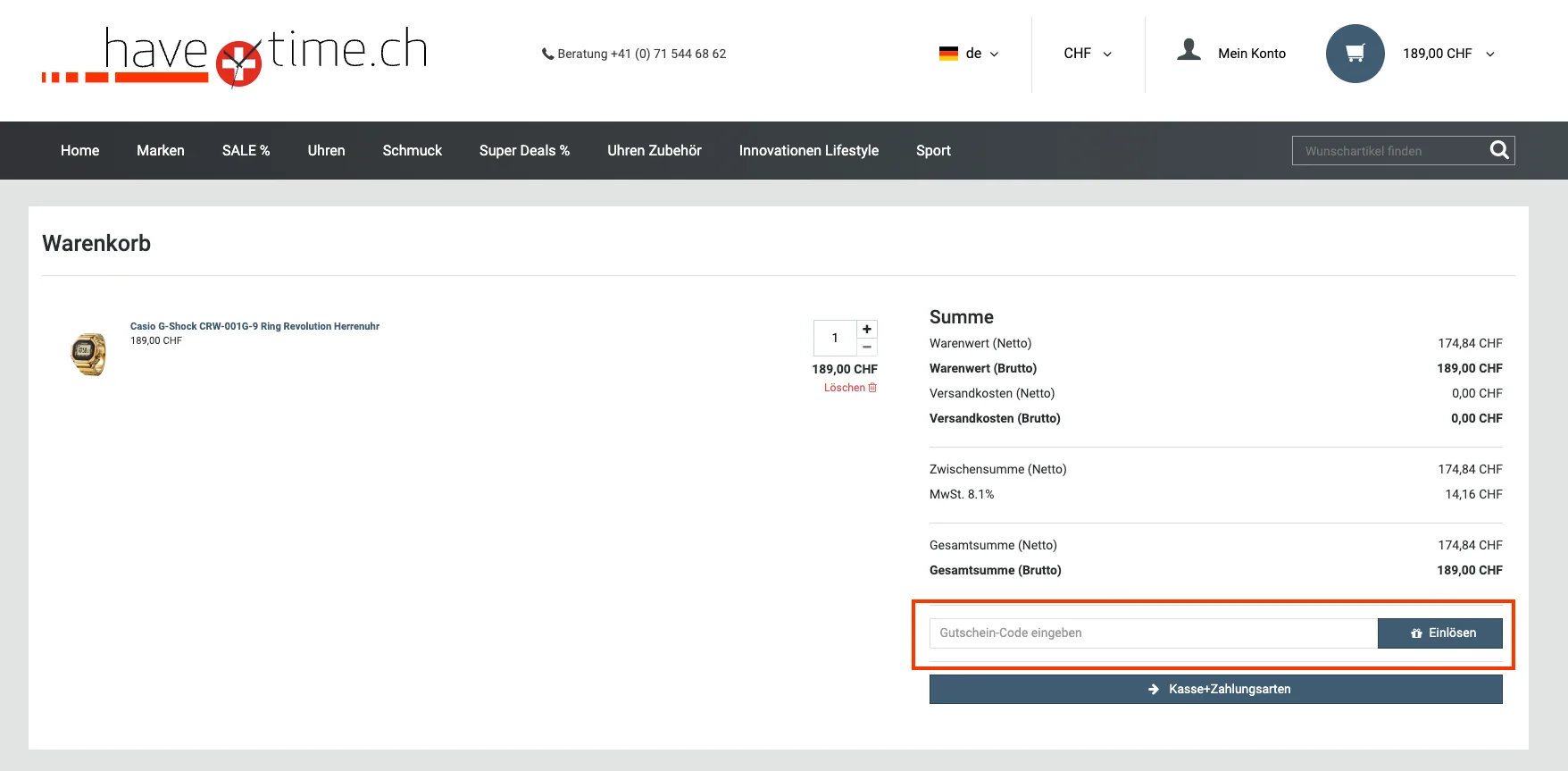The image size is (1568, 771).
Task: Go to Home menu
Action: click(79, 150)
